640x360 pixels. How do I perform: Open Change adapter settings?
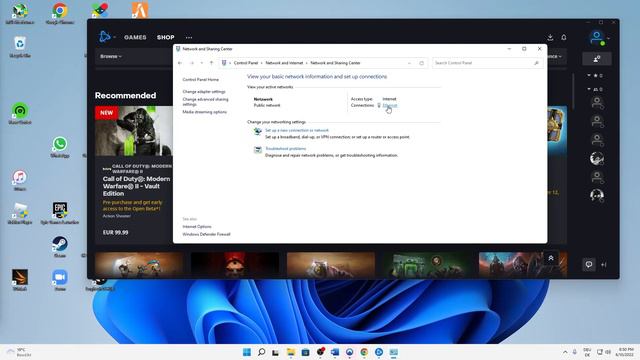coord(204,91)
